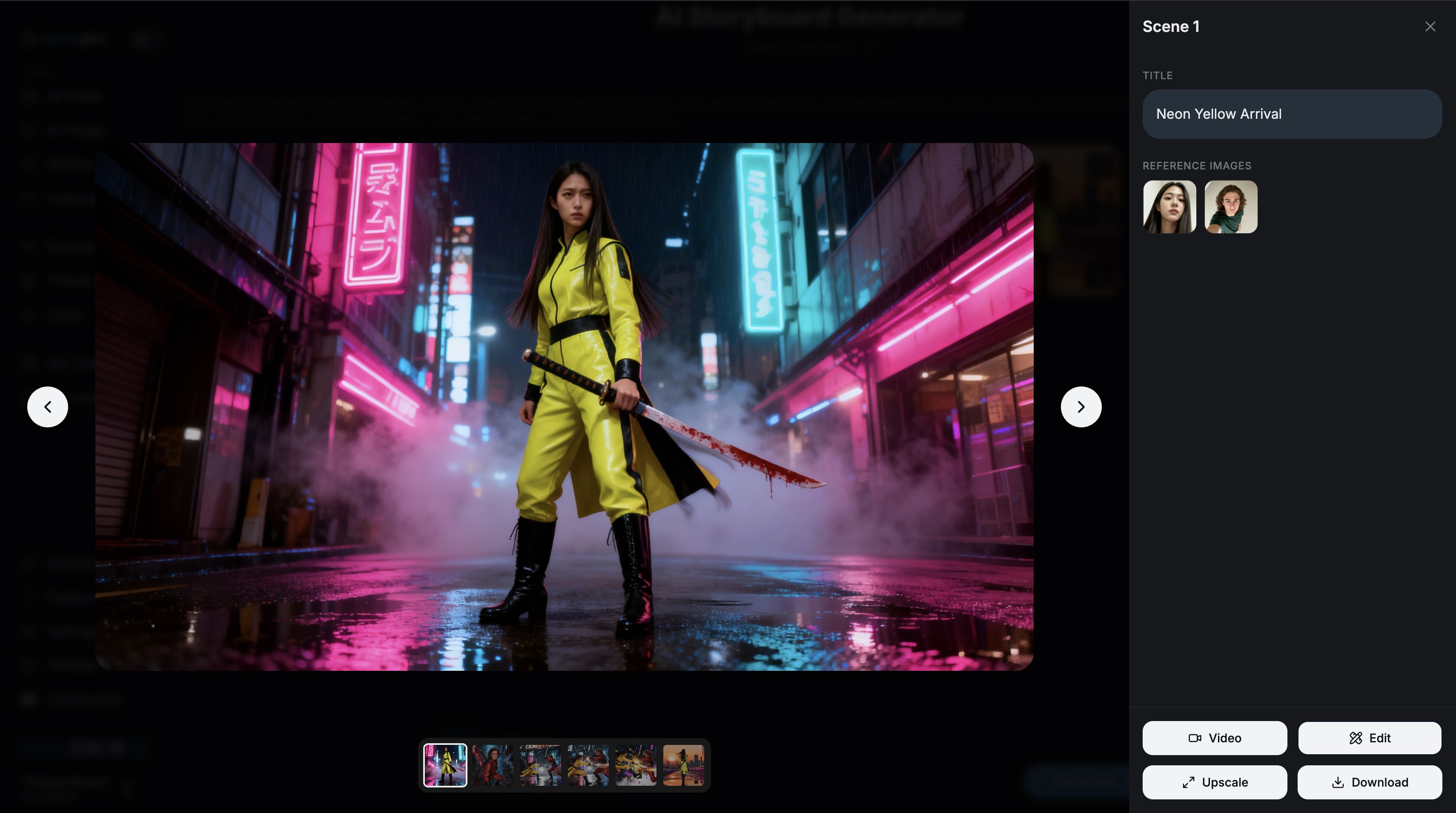The image size is (1456, 813).
Task: Go to the next scene arrow
Action: [1081, 407]
